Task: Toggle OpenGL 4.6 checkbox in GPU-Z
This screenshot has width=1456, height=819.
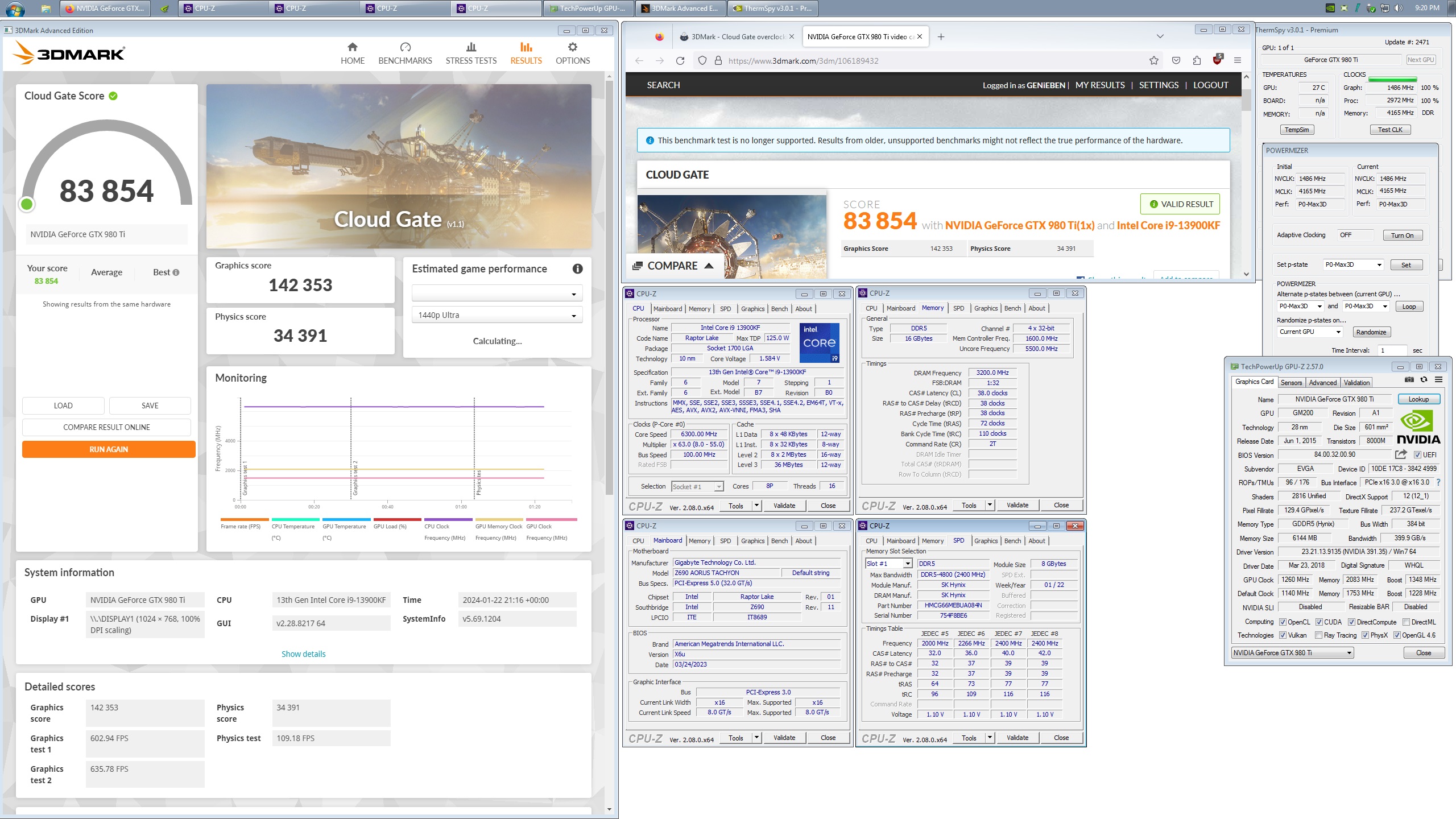Action: click(1396, 635)
